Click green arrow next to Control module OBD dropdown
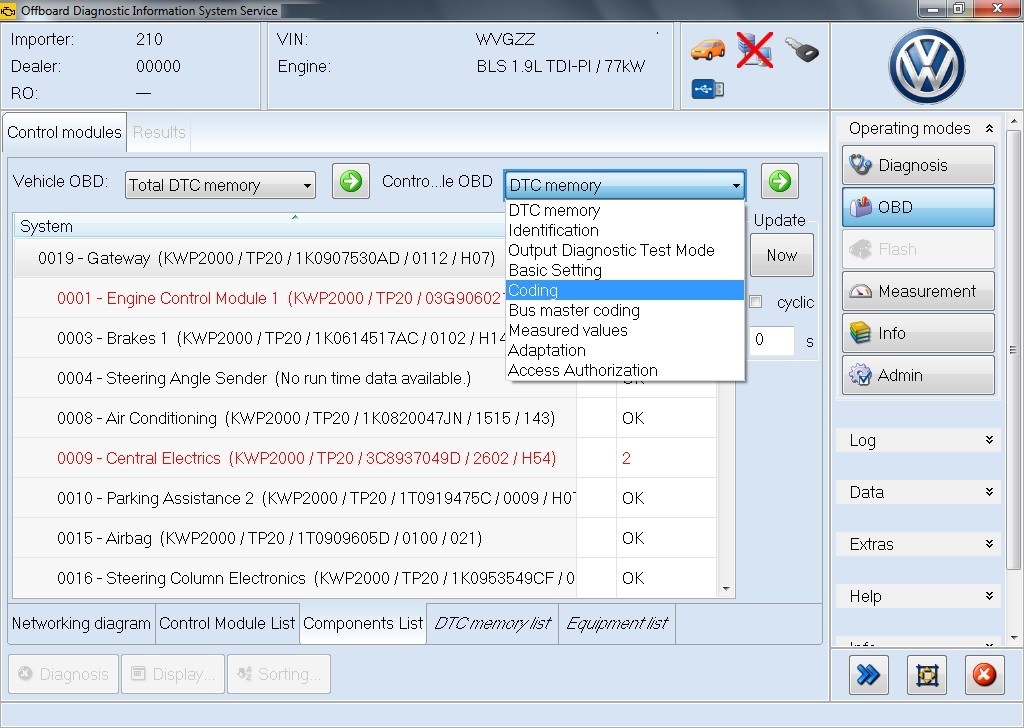 pos(780,182)
